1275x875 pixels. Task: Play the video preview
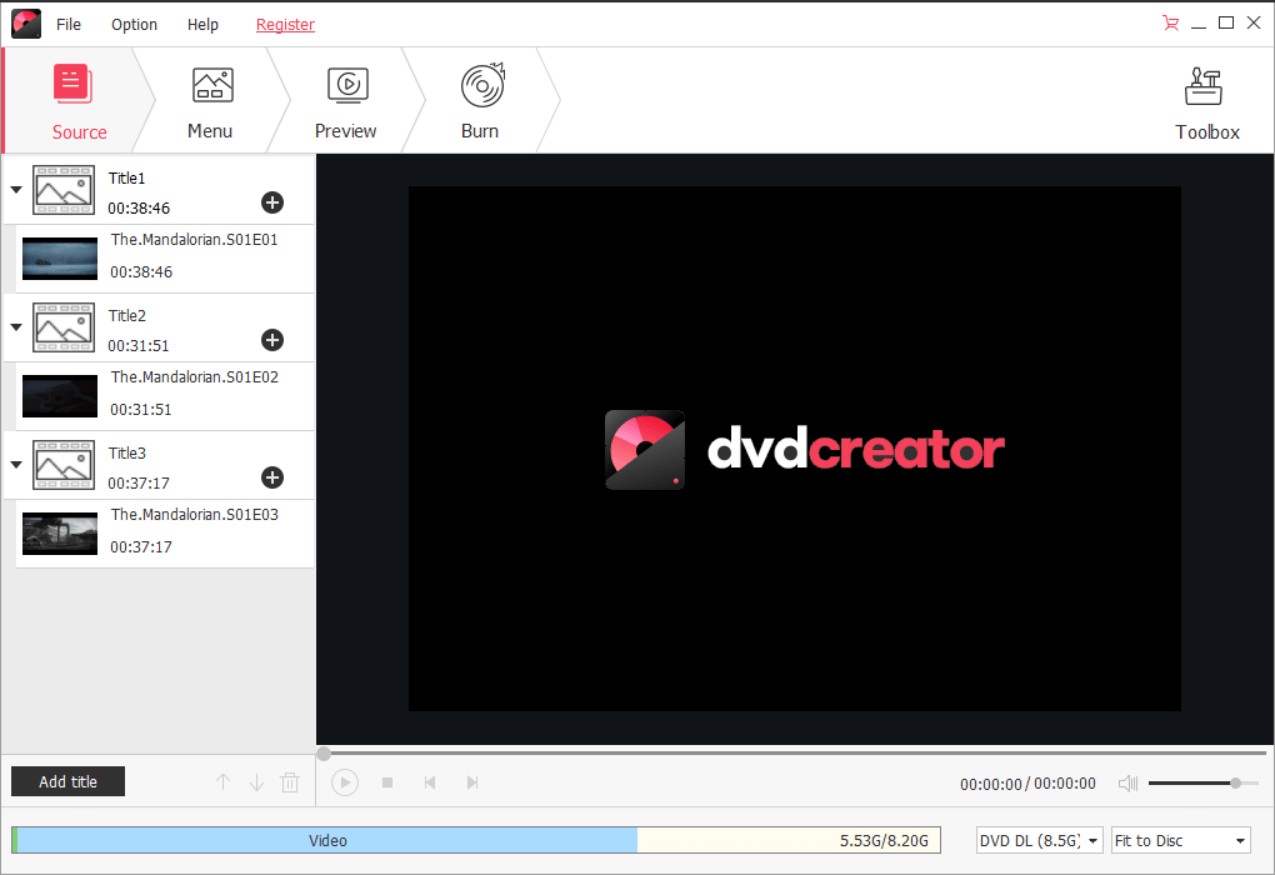(x=344, y=783)
